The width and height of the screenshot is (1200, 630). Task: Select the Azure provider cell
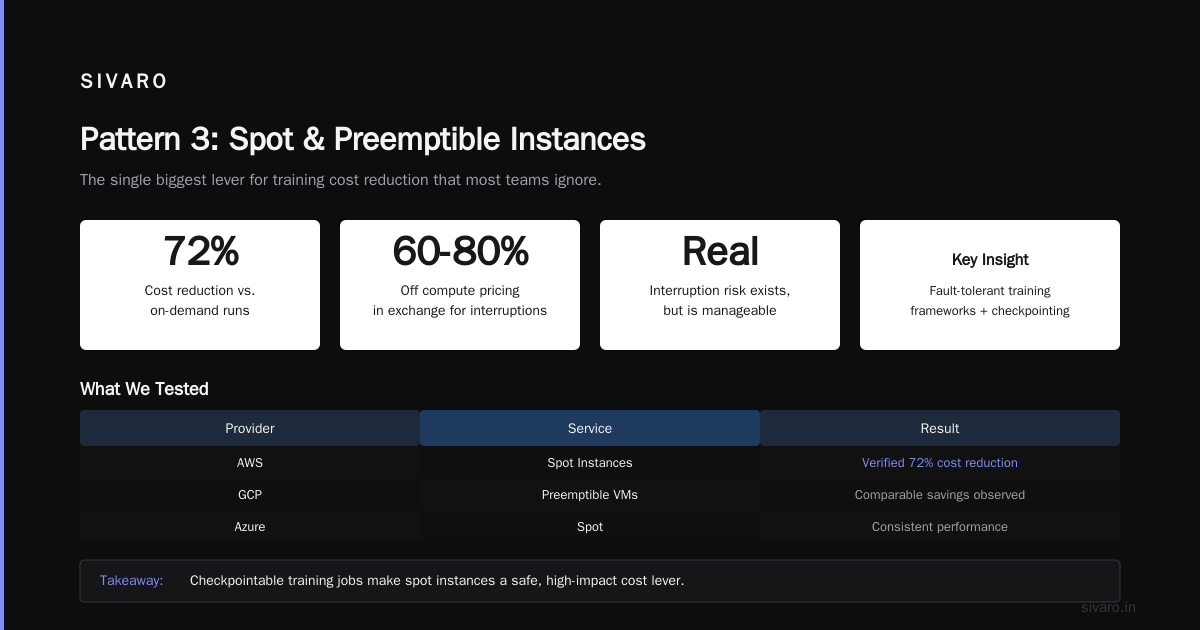click(250, 527)
